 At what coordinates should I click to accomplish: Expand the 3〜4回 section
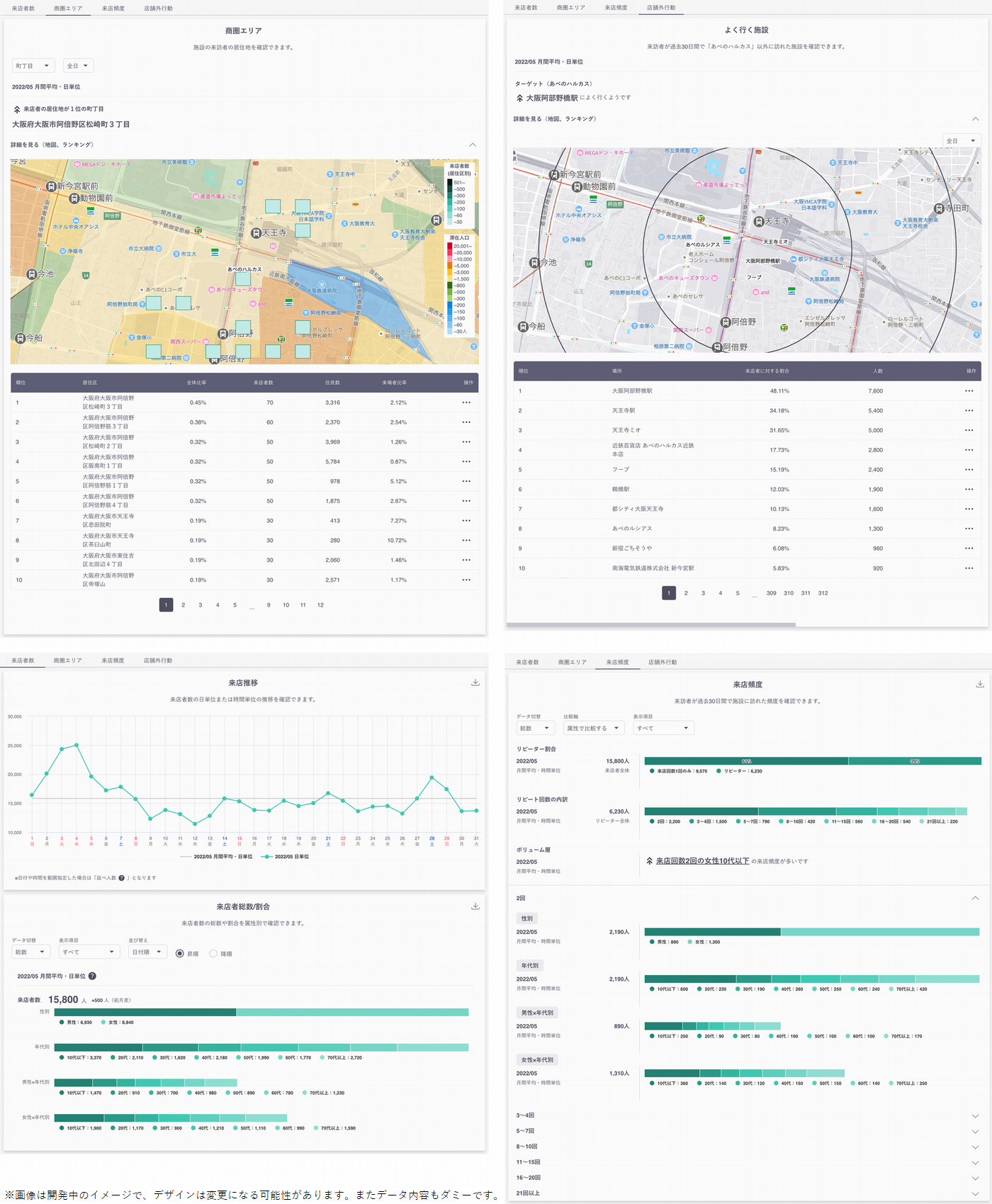click(748, 1115)
